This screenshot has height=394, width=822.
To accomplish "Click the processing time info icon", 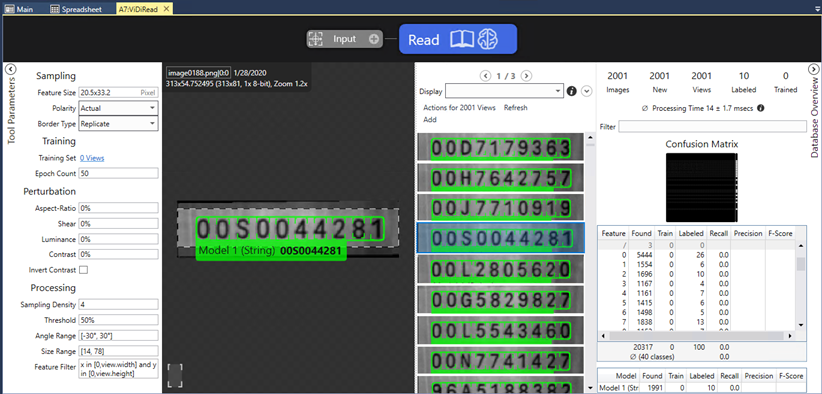I will click(x=761, y=108).
